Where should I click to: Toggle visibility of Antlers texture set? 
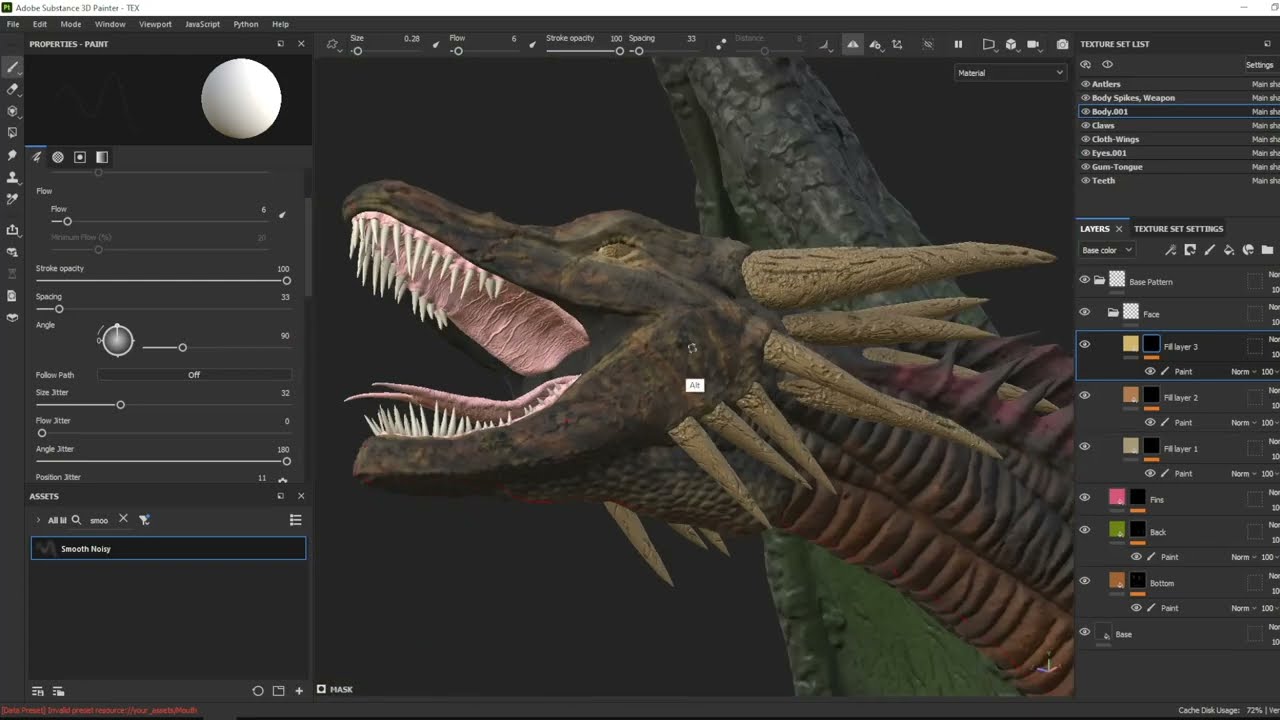point(1085,84)
